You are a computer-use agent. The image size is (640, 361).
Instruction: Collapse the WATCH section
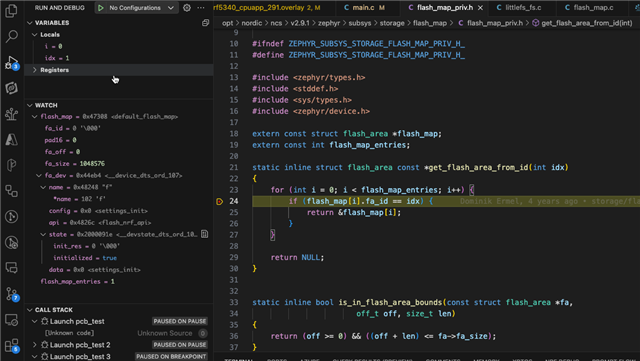pyautogui.click(x=30, y=105)
